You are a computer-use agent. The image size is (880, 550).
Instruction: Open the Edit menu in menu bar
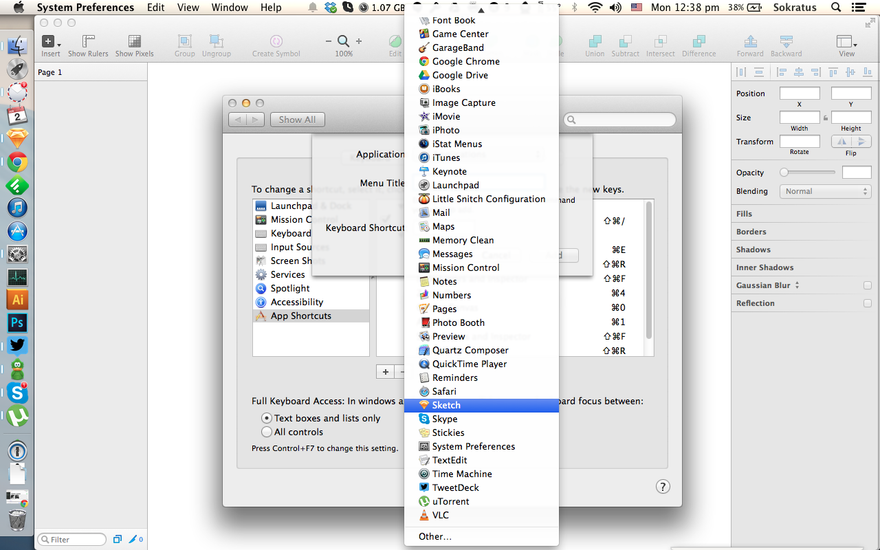tap(155, 7)
